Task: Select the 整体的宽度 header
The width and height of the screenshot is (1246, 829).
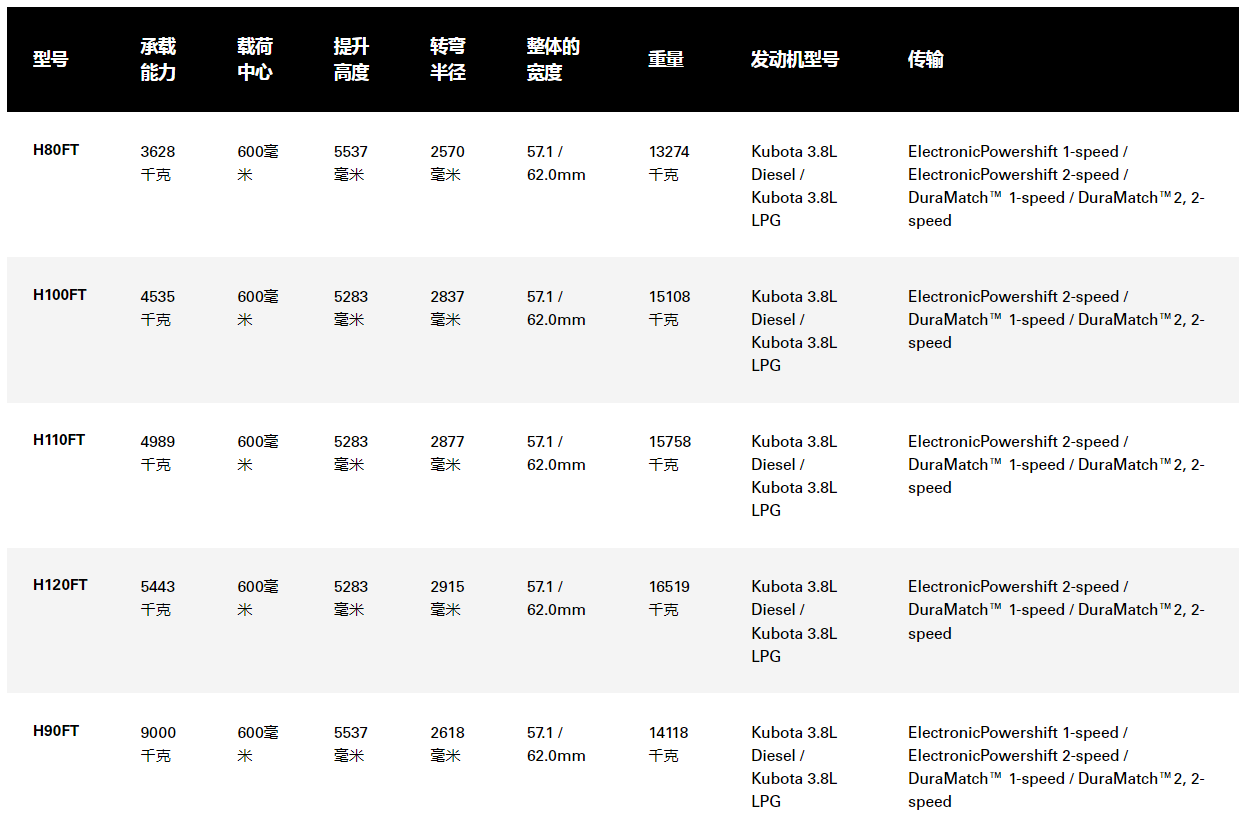Action: [553, 60]
